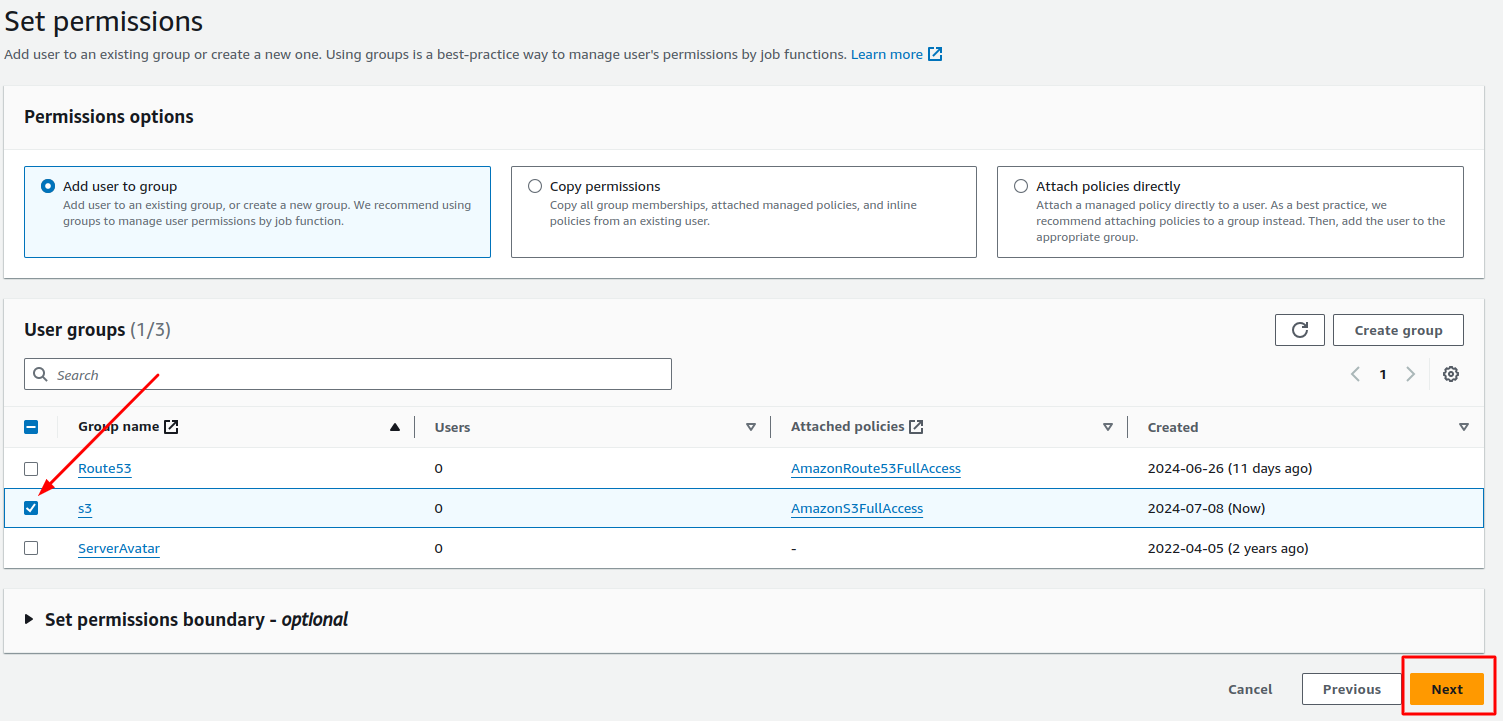Open the AmazonS3FullAccess policy link

tap(856, 508)
